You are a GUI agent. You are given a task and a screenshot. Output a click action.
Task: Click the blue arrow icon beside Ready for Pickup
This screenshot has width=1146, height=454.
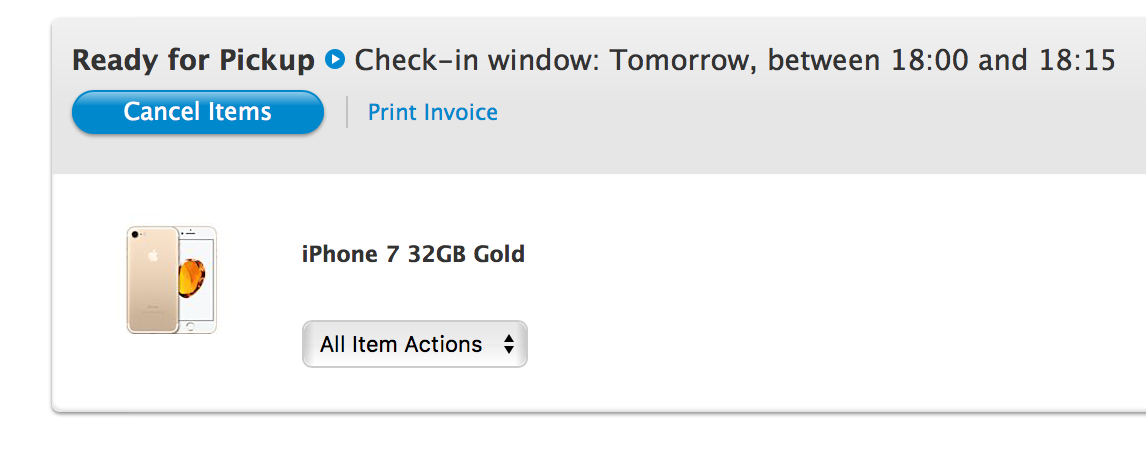pos(335,59)
